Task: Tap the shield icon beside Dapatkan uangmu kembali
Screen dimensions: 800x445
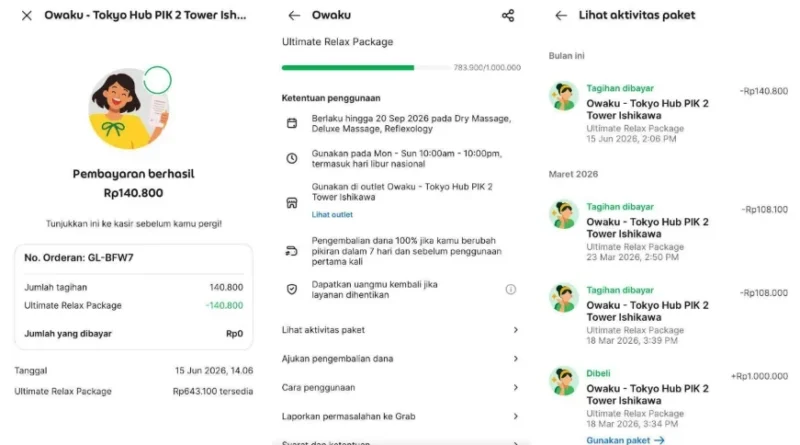Action: point(292,289)
